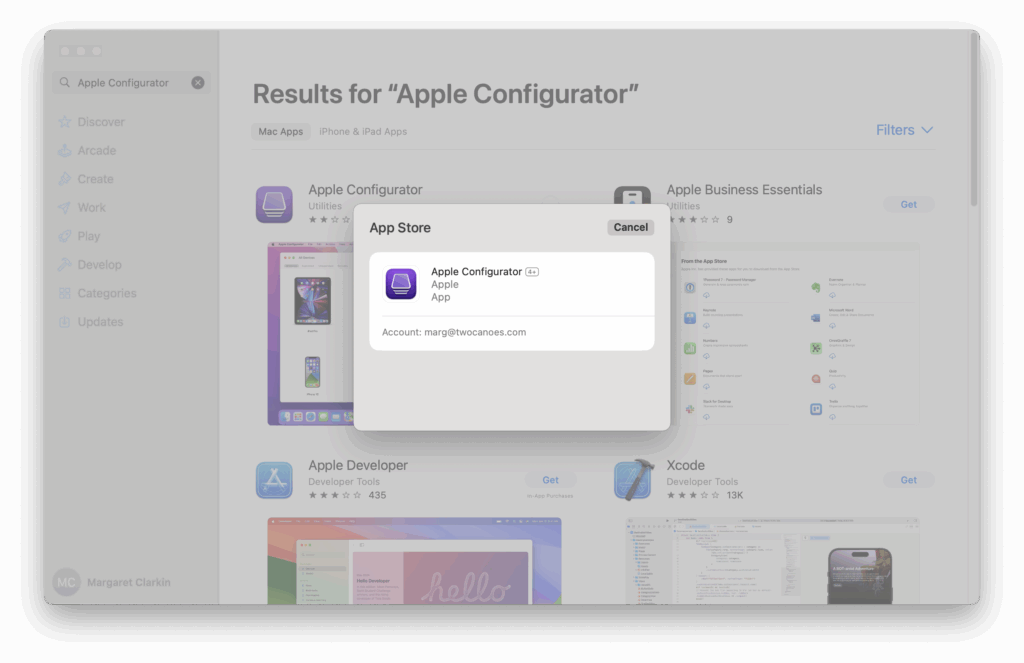
Task: Open Xcode app icon
Action: pyautogui.click(x=633, y=479)
